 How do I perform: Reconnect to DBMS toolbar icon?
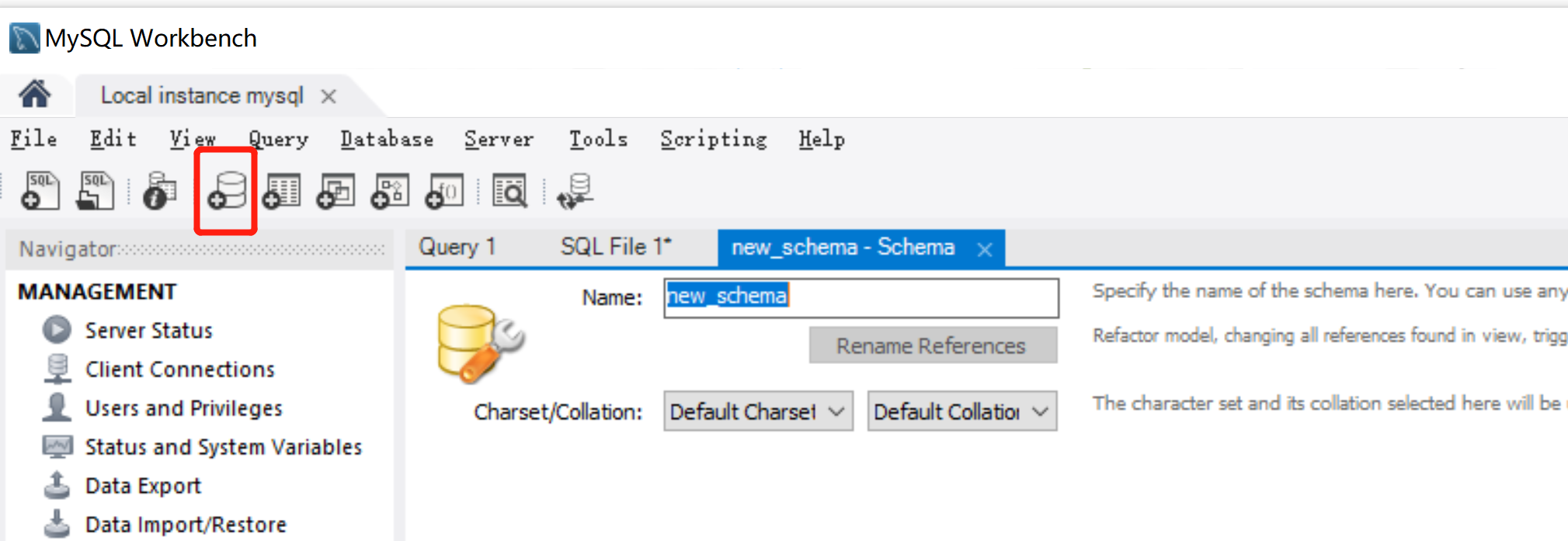576,191
